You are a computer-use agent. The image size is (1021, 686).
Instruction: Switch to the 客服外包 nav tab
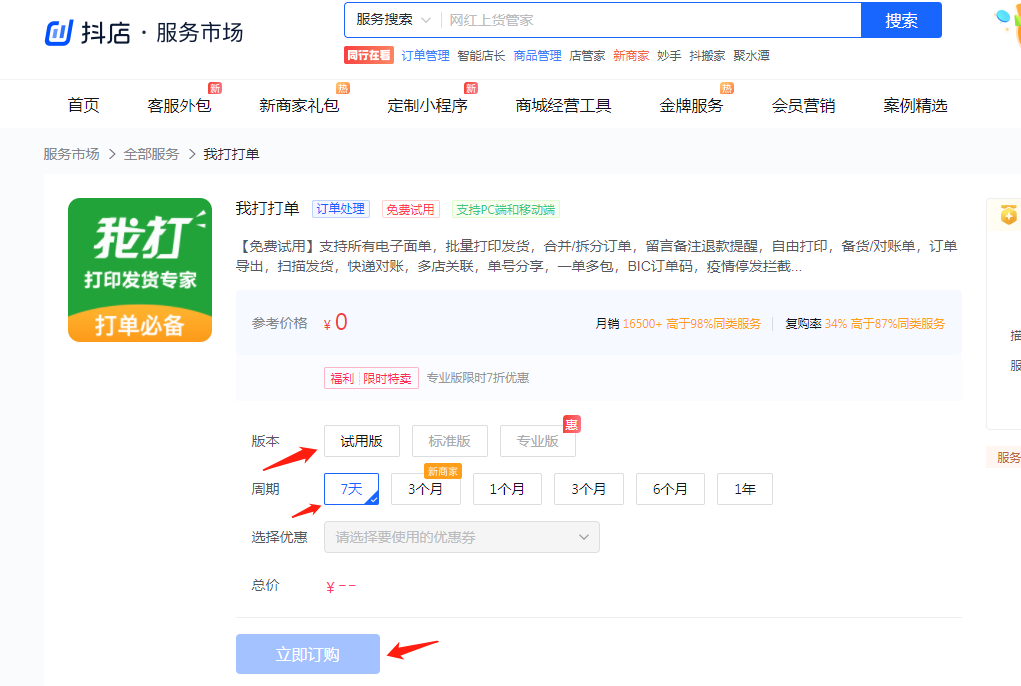(x=179, y=105)
